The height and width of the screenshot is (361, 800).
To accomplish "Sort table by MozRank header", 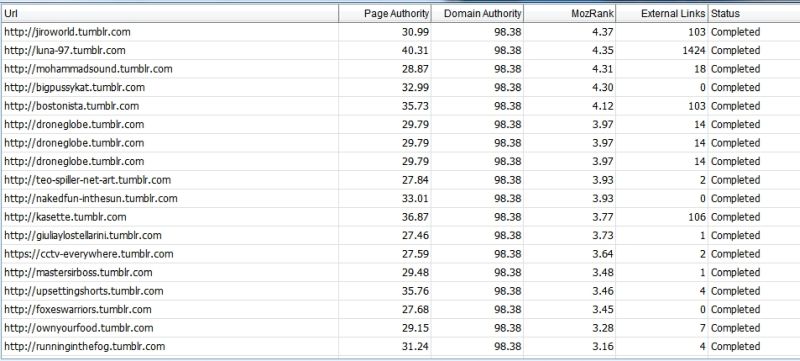I will (569, 13).
